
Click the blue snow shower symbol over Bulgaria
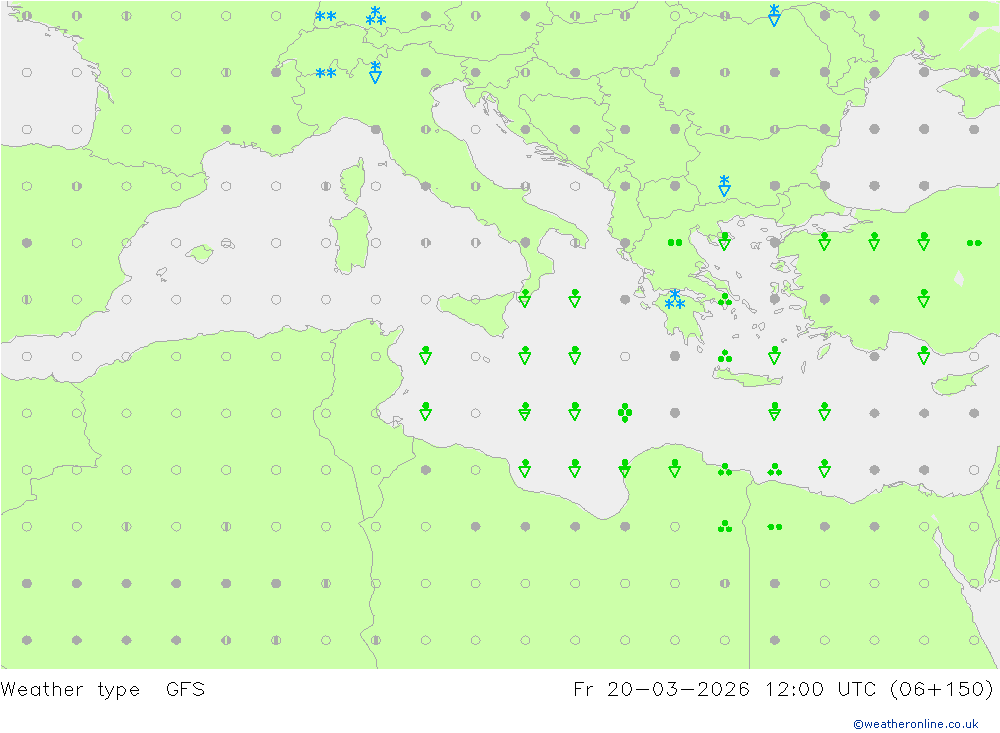(x=724, y=186)
